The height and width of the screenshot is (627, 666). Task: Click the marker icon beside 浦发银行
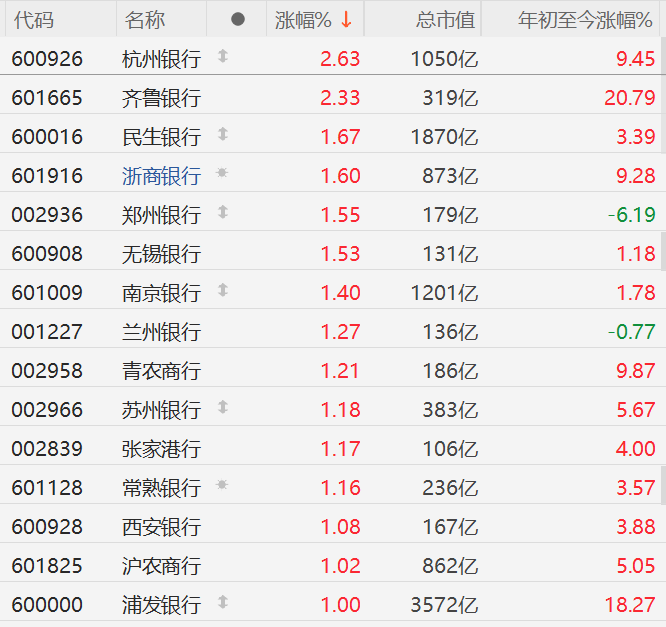pyautogui.click(x=223, y=602)
